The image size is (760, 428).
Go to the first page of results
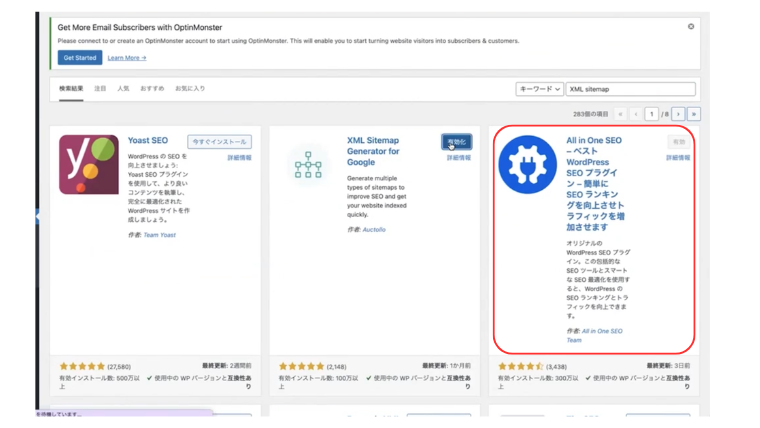coord(620,114)
